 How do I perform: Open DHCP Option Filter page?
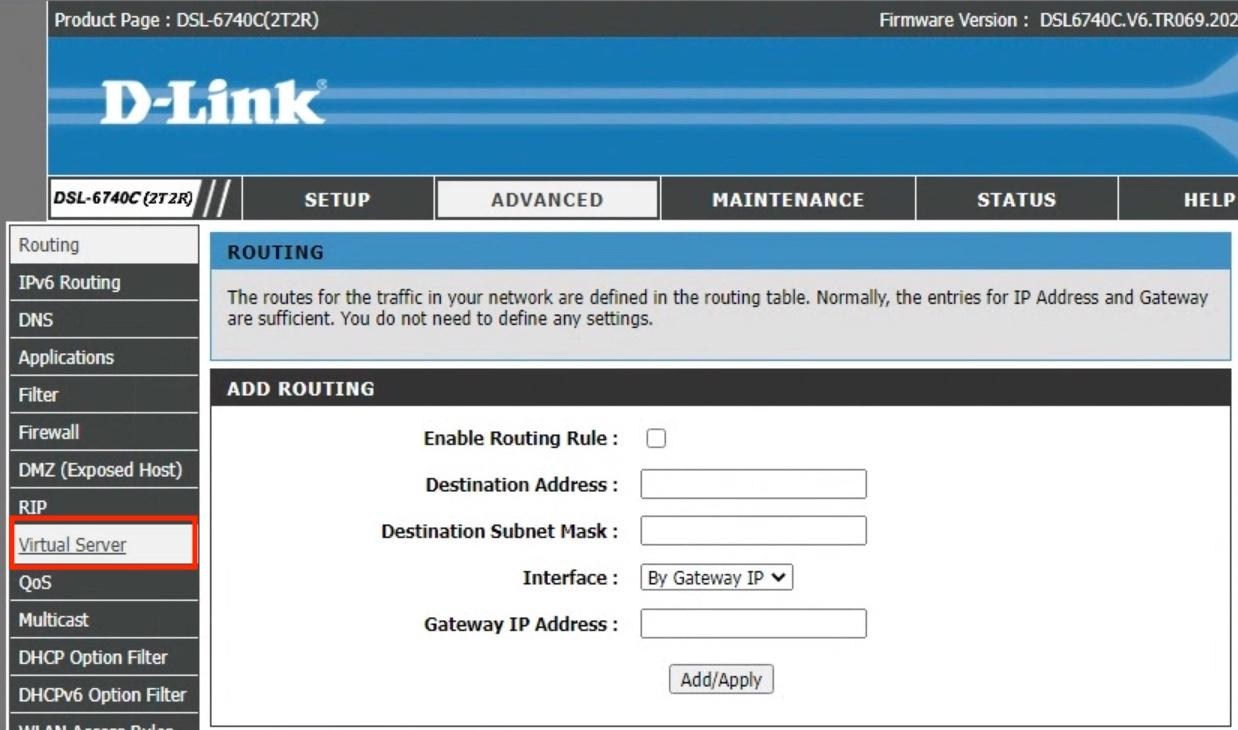click(92, 657)
